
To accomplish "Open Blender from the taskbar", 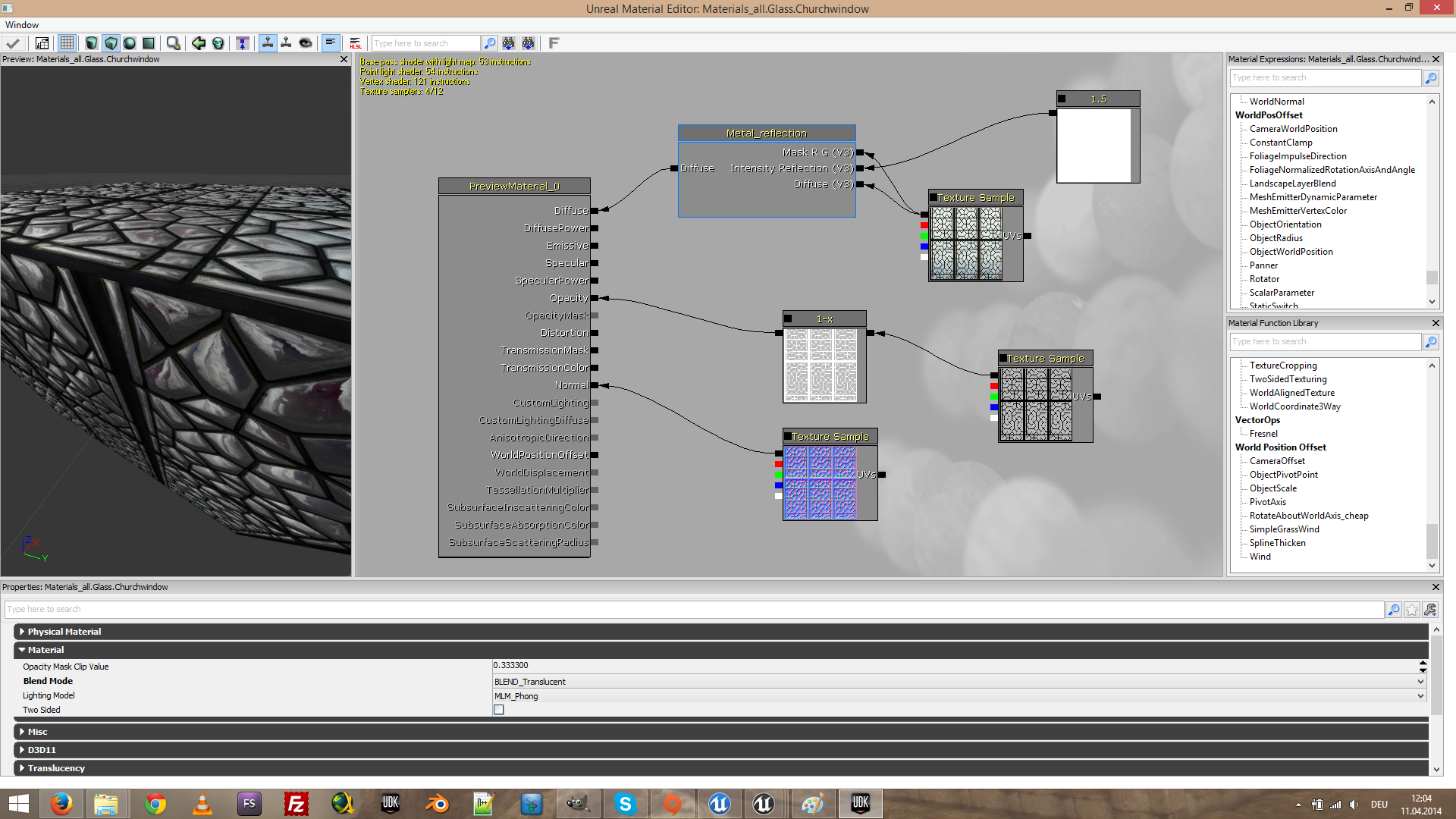I will coord(438,804).
